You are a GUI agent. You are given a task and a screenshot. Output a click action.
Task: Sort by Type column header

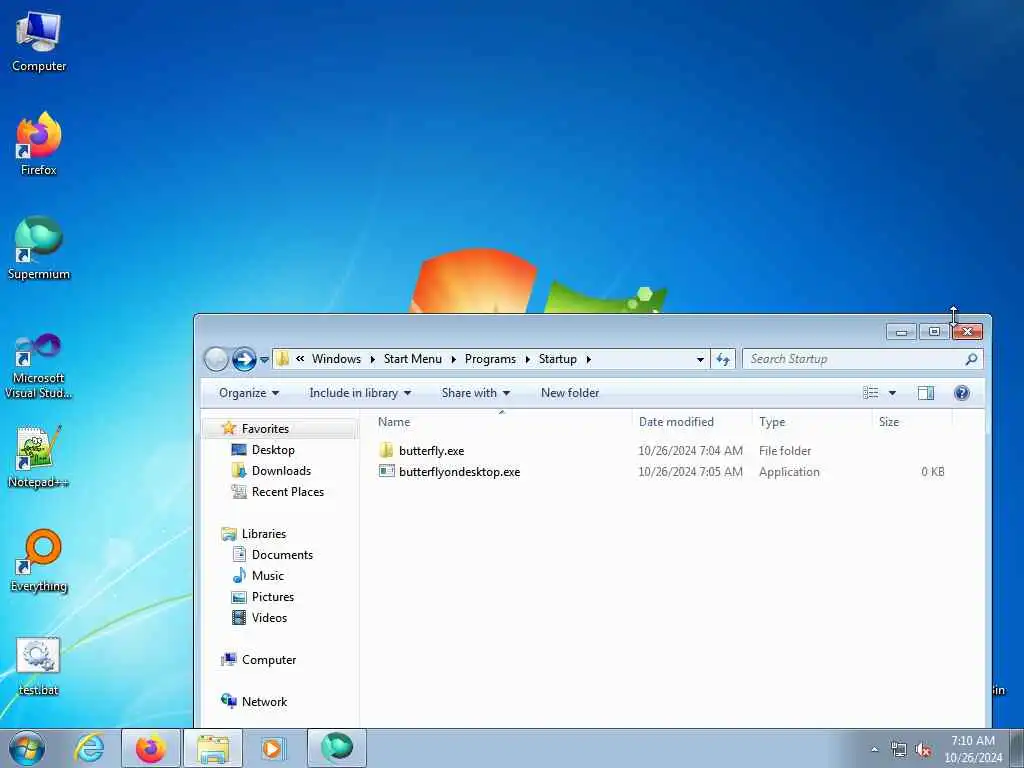(x=812, y=422)
